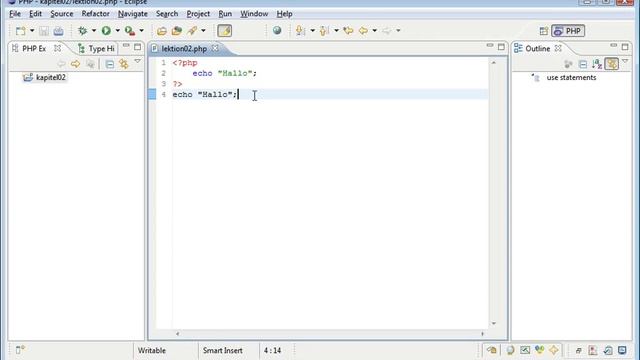Click the fast view icon in status bar

click(x=20, y=350)
